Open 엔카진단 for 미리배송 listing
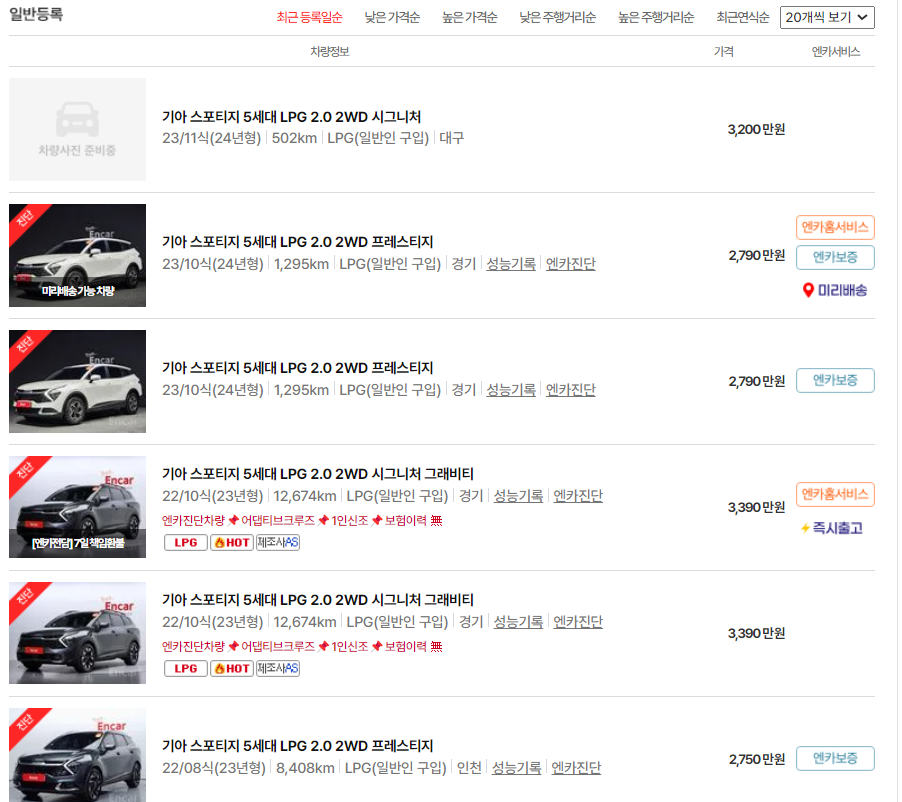The width and height of the screenshot is (902, 802). click(571, 264)
